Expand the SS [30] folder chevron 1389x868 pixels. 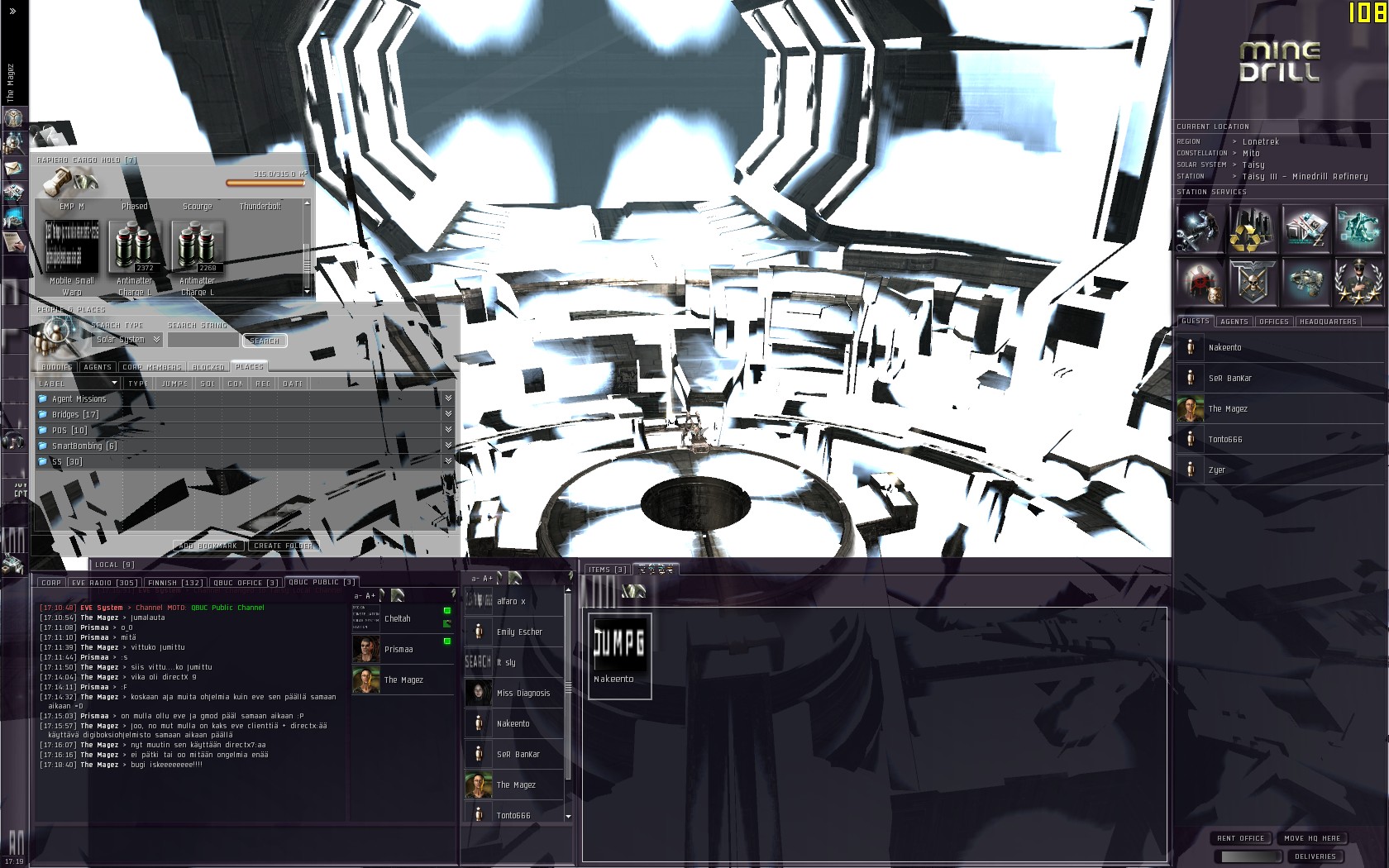point(448,461)
